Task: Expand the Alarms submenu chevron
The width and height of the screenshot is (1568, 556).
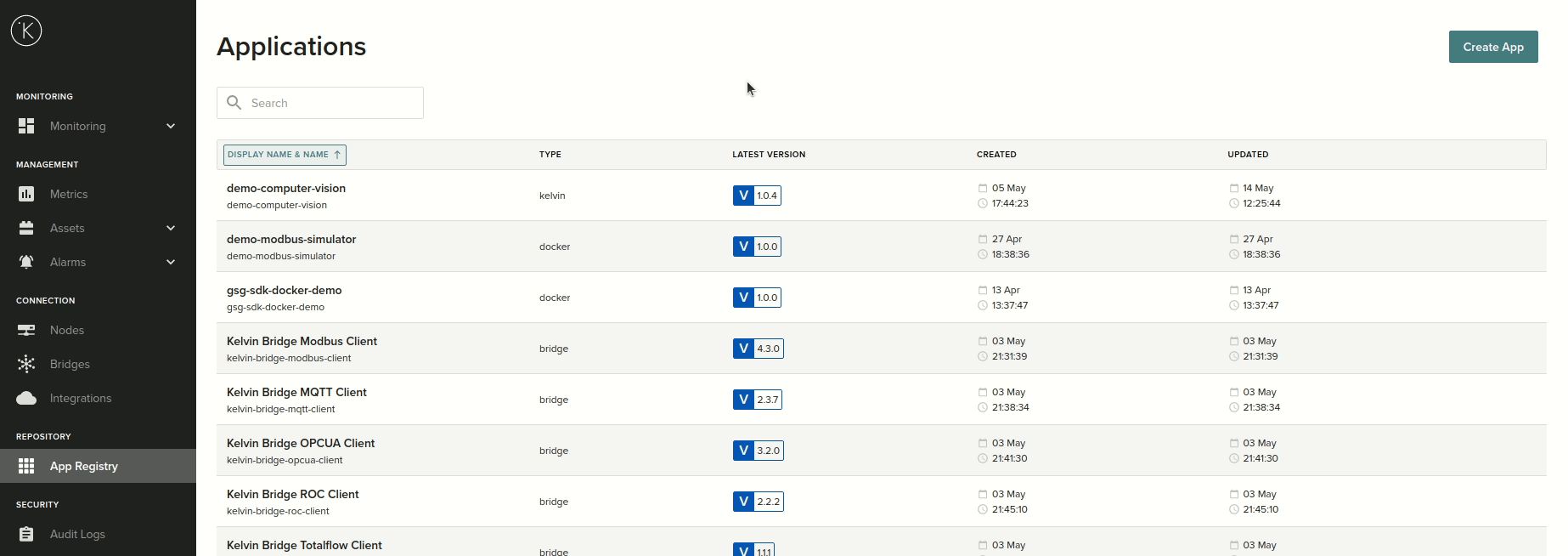Action: click(x=171, y=262)
